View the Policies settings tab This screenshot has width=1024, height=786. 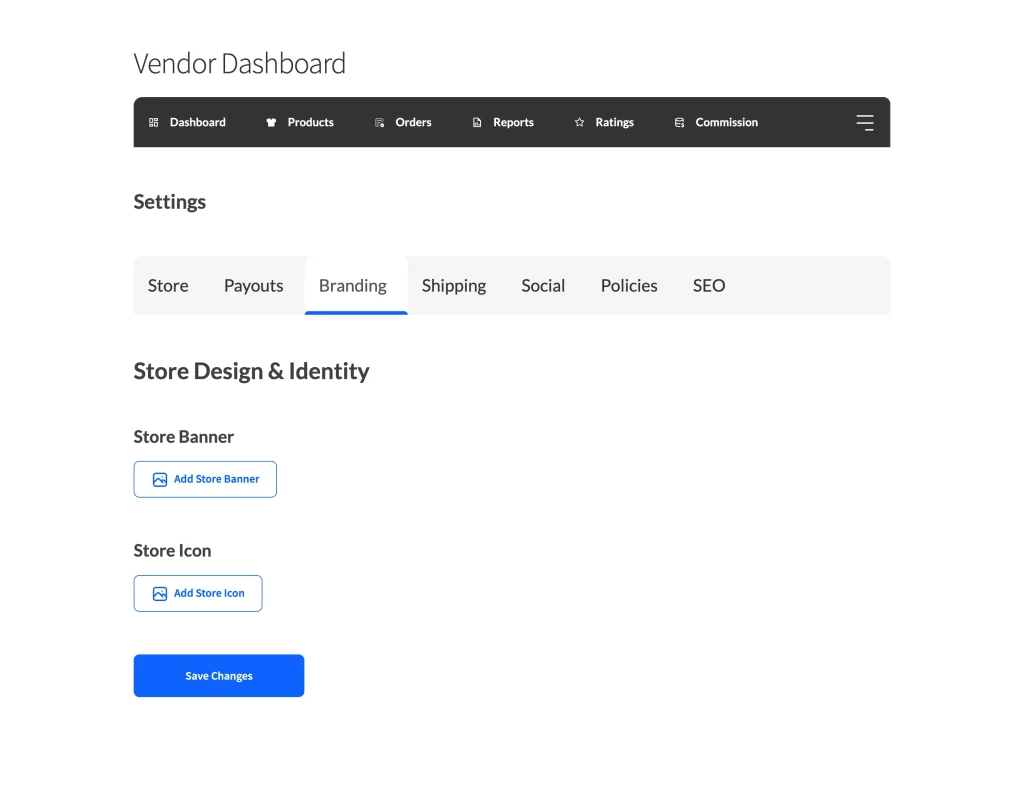629,286
